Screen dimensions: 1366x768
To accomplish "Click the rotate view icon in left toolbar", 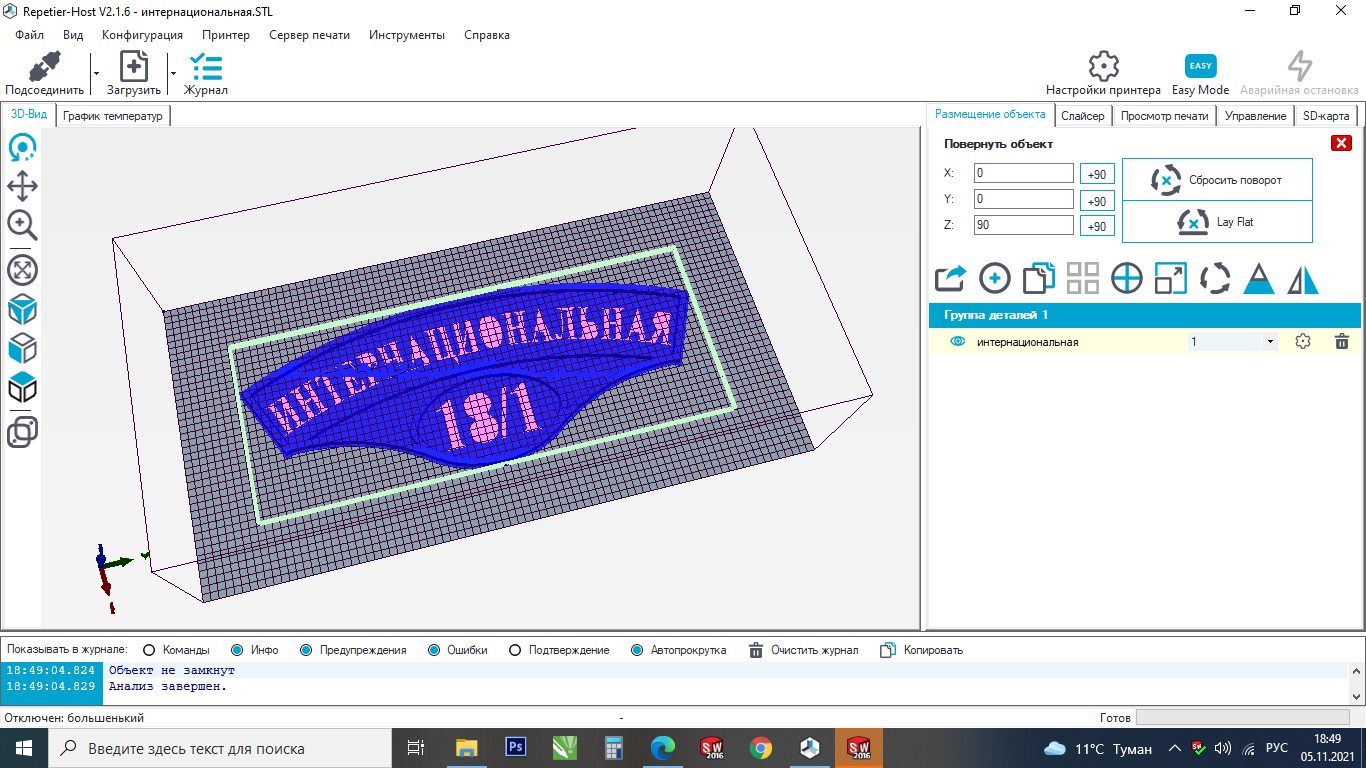I will click(x=22, y=149).
